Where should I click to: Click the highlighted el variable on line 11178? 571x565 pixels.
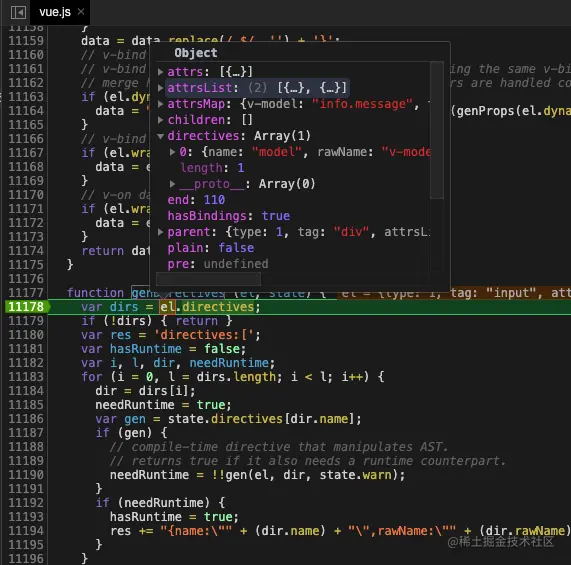click(168, 307)
